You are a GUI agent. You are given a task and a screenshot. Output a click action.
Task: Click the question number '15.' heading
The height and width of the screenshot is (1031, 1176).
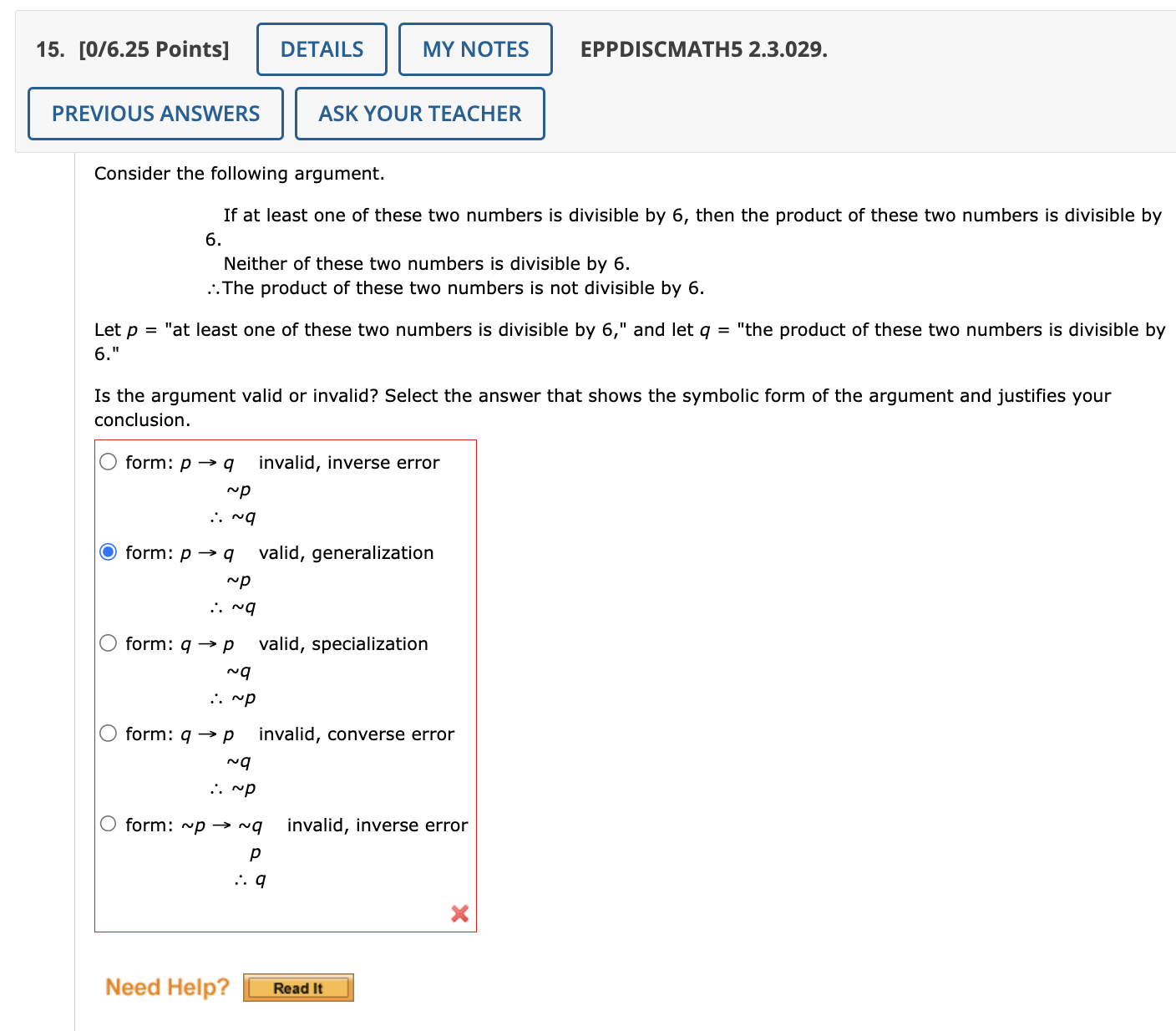tap(48, 49)
